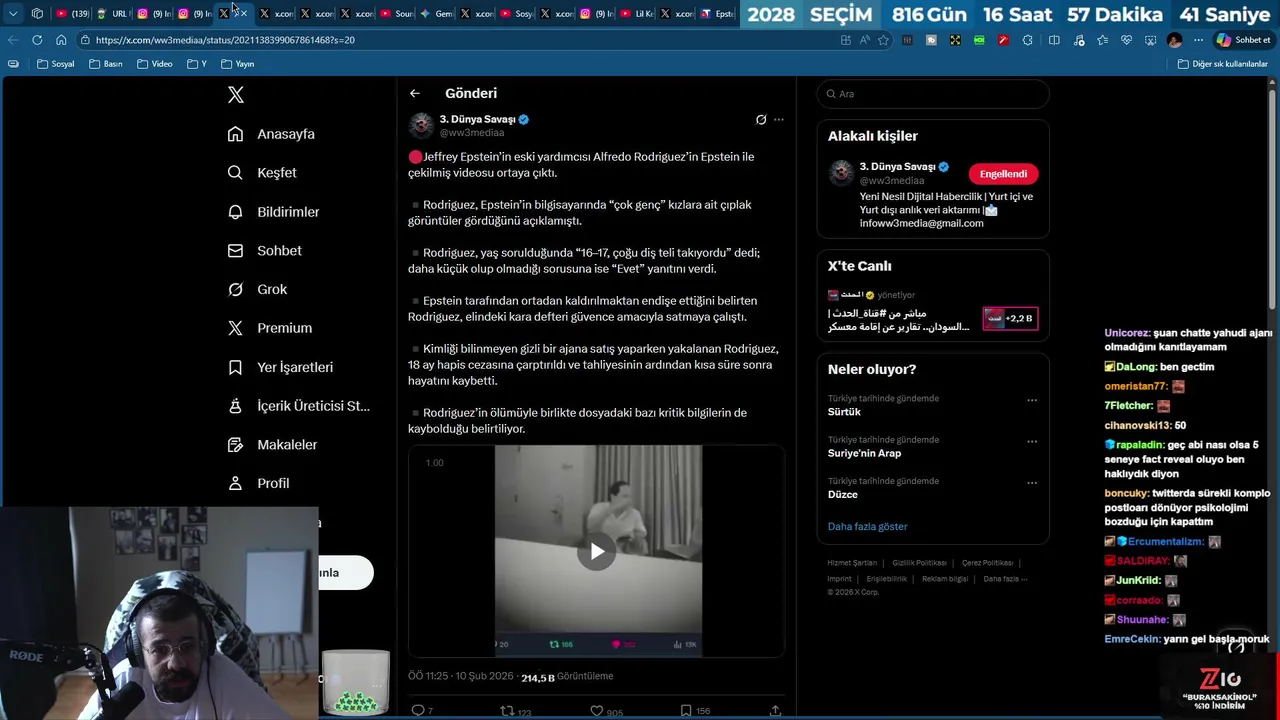Open options for Suriye'nin Arap trend
This screenshot has width=1280, height=720.
click(1032, 441)
